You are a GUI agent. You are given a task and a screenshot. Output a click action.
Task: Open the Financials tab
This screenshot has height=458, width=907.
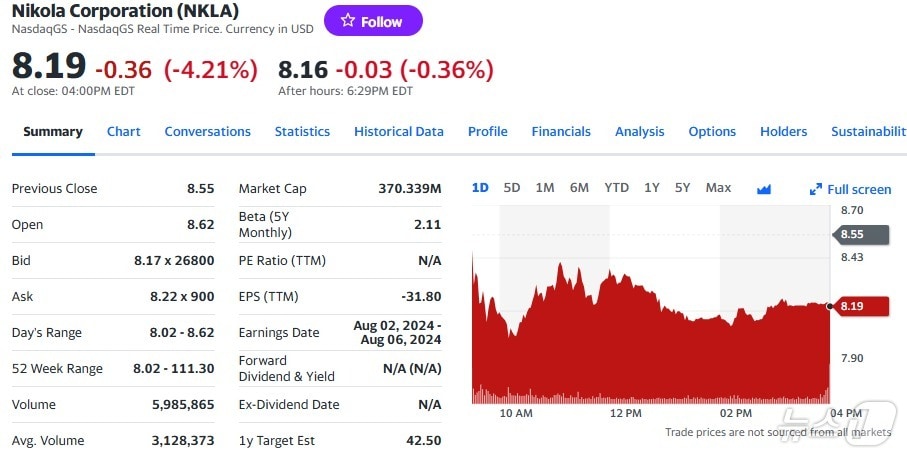[x=561, y=131]
